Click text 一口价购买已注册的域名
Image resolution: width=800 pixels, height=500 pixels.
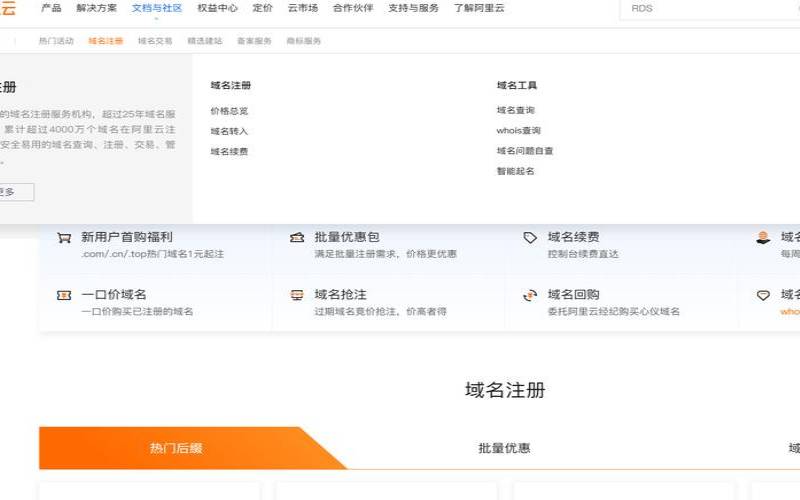[137, 312]
